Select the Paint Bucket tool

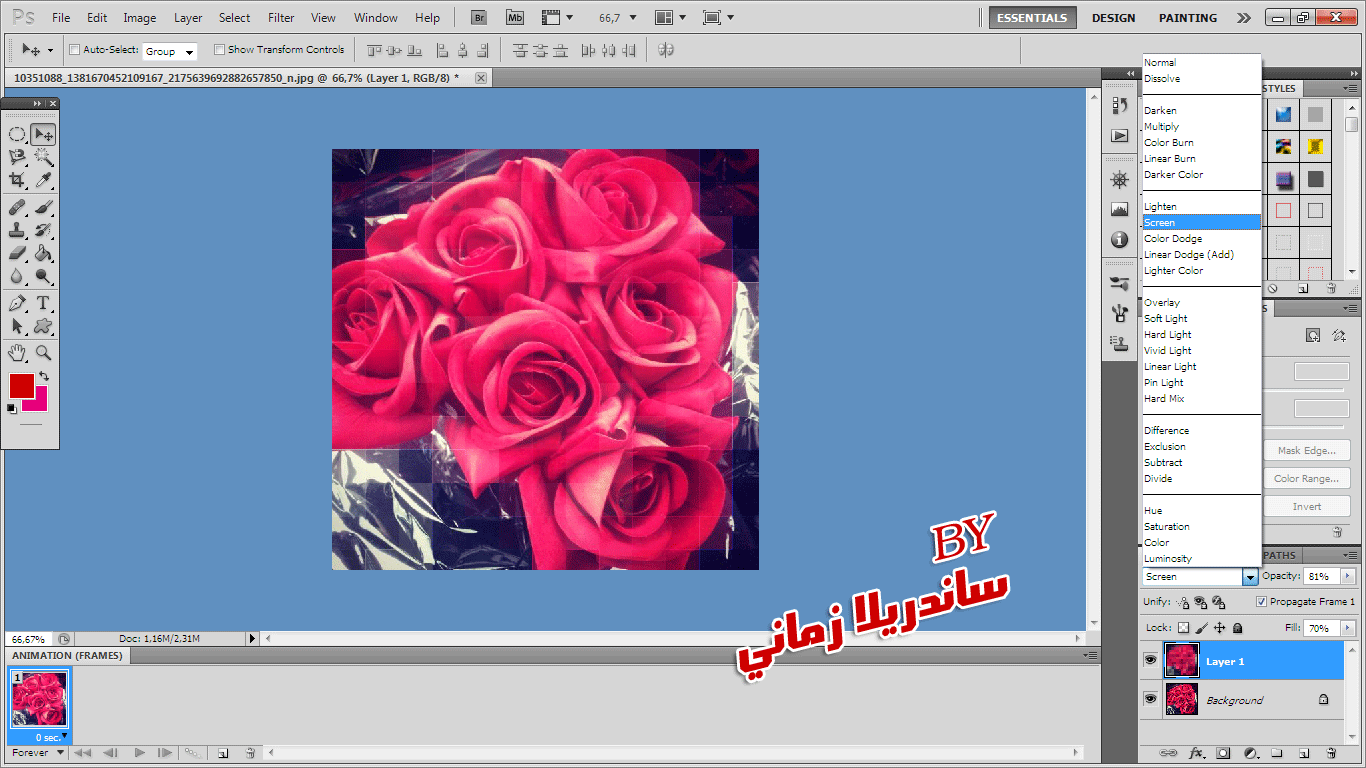tap(43, 254)
